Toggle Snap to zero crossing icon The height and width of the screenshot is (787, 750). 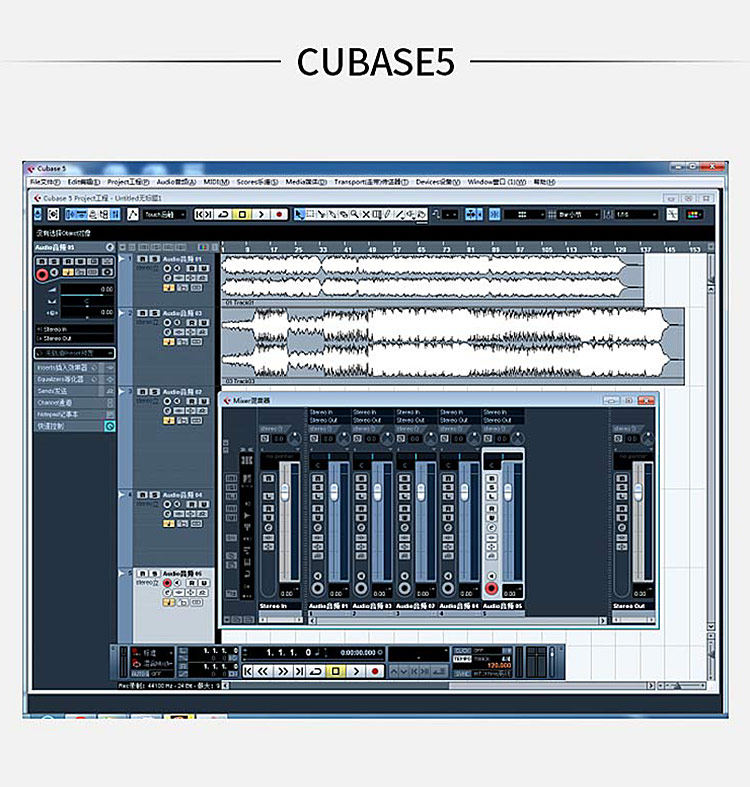pos(672,214)
